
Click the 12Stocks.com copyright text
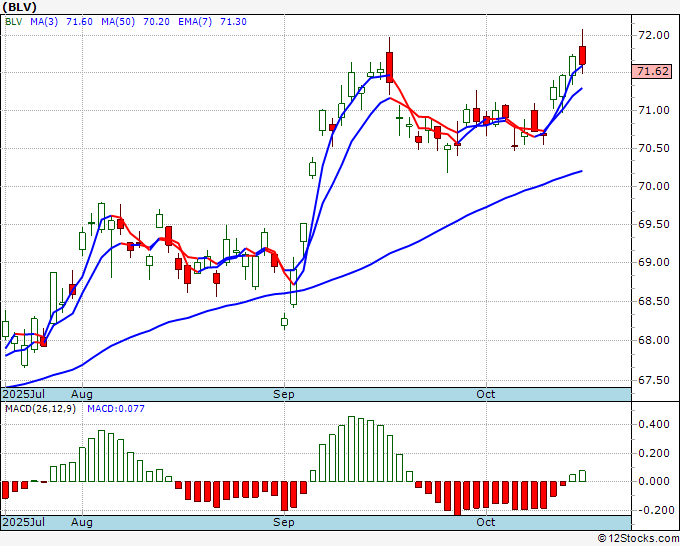pyautogui.click(x=638, y=539)
